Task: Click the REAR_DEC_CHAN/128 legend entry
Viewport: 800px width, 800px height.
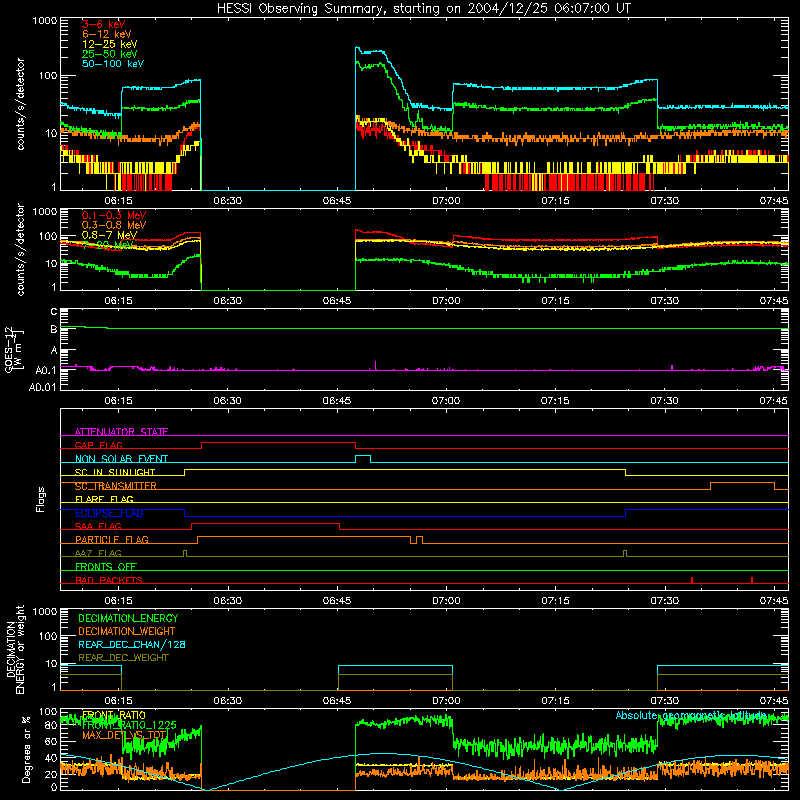Action: pos(132,644)
